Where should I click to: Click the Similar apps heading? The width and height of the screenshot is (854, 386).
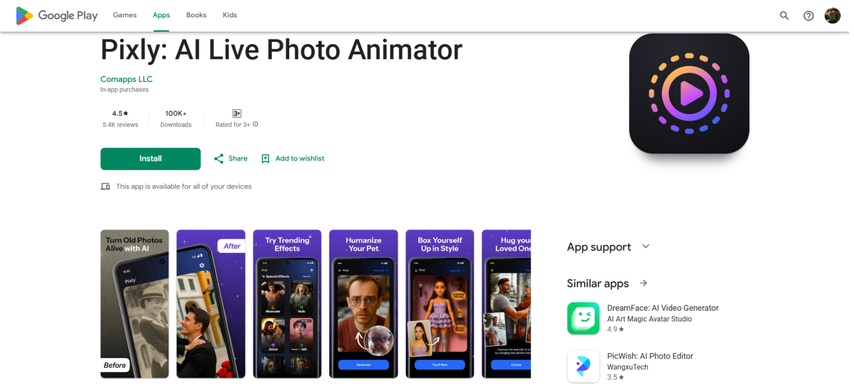pos(597,283)
